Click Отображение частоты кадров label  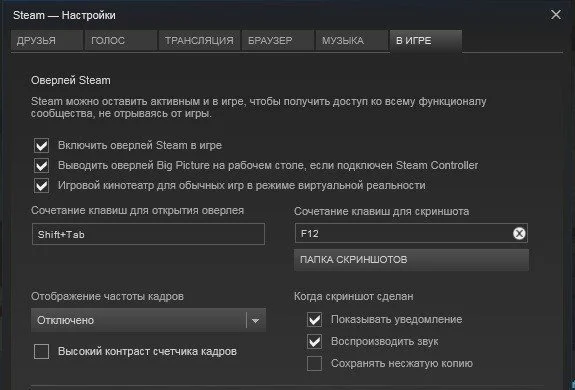[x=107, y=296]
